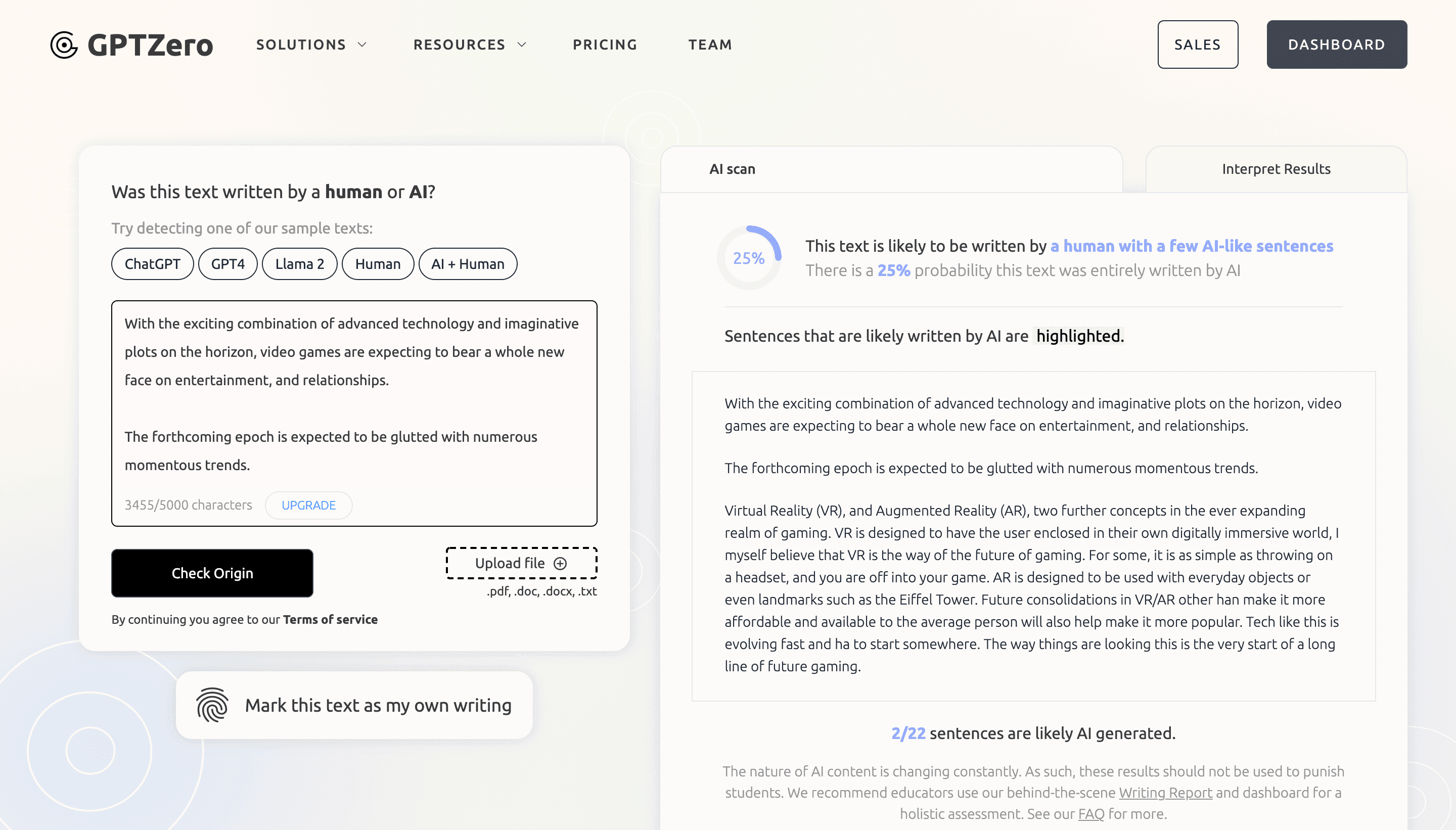Load the ChatGPT sample text
The width and height of the screenshot is (1456, 830).
[152, 264]
